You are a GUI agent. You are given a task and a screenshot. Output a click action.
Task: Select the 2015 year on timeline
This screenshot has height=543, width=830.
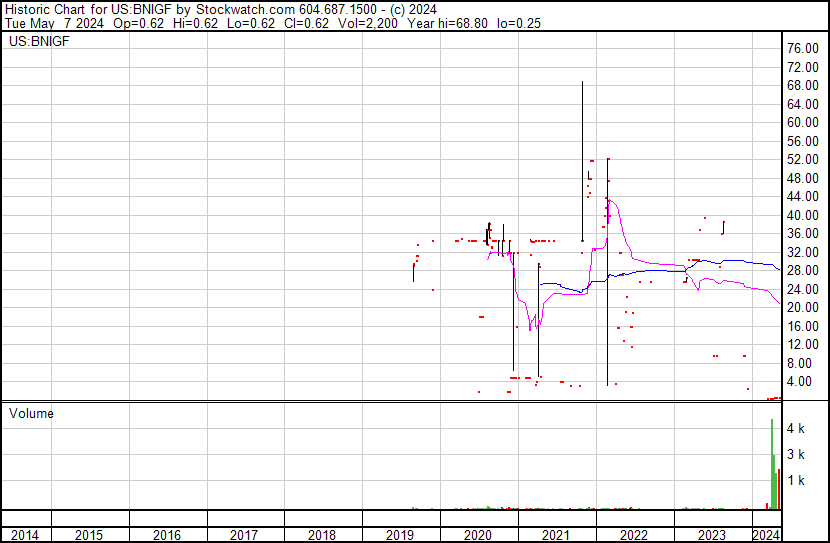[89, 535]
